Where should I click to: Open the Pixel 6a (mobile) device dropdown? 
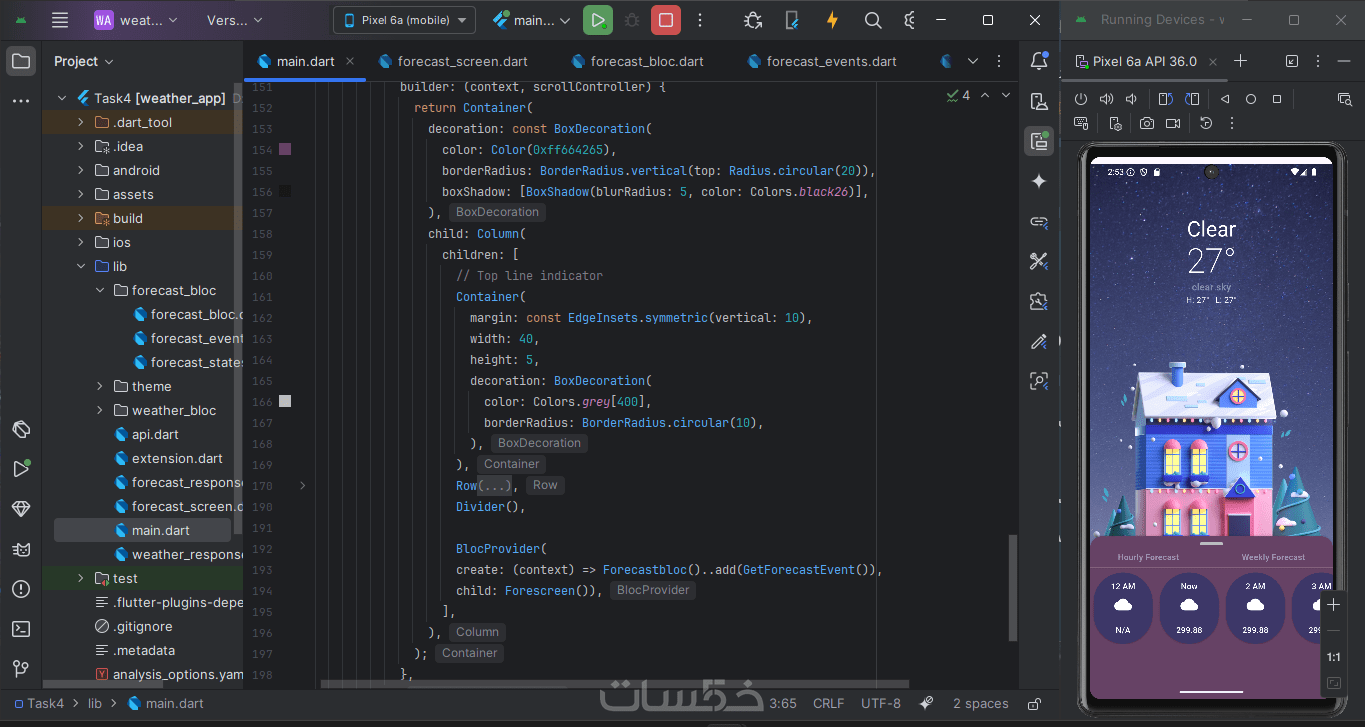tap(404, 20)
